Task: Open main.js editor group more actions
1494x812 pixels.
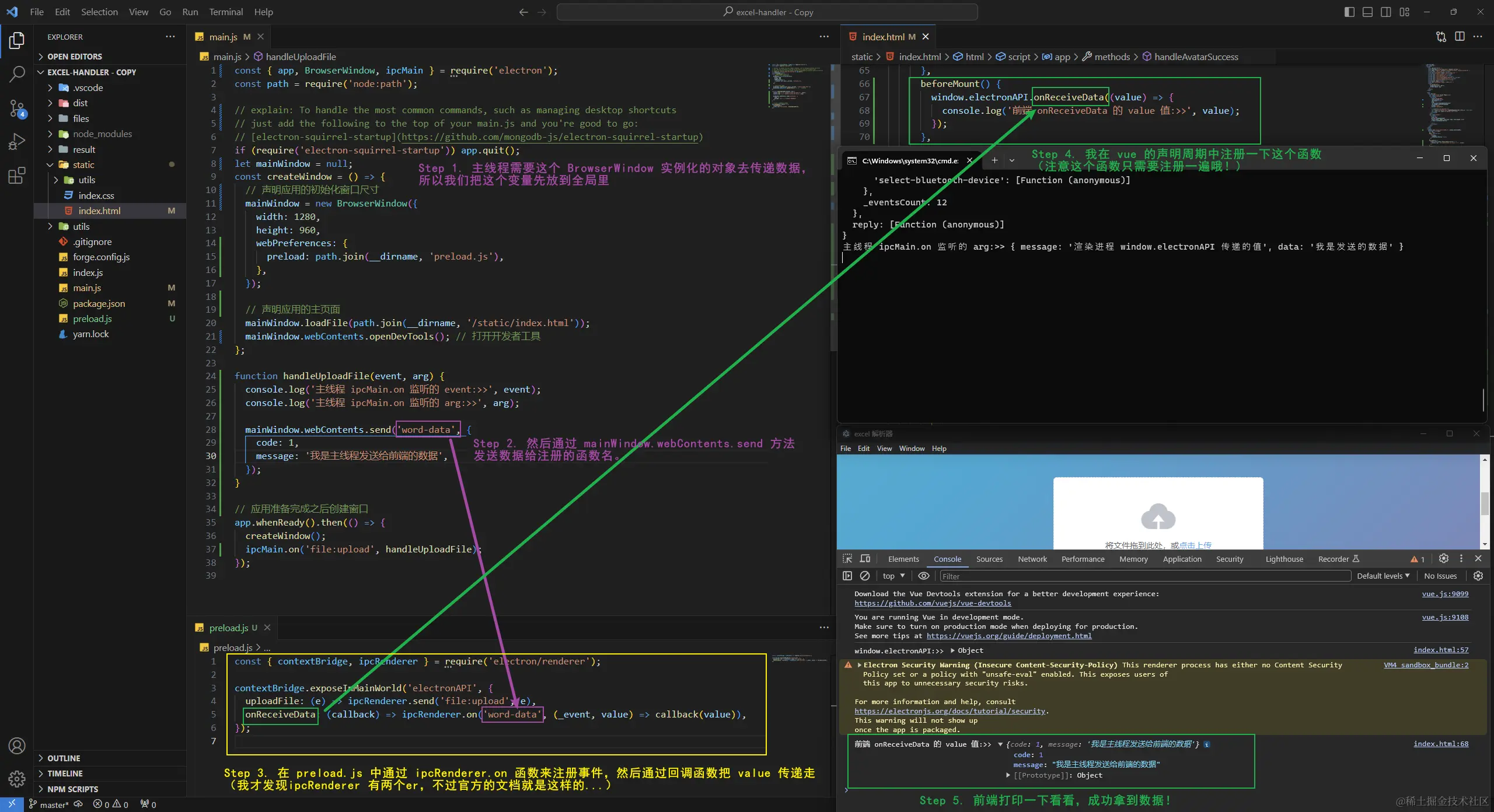Action: tap(824, 37)
